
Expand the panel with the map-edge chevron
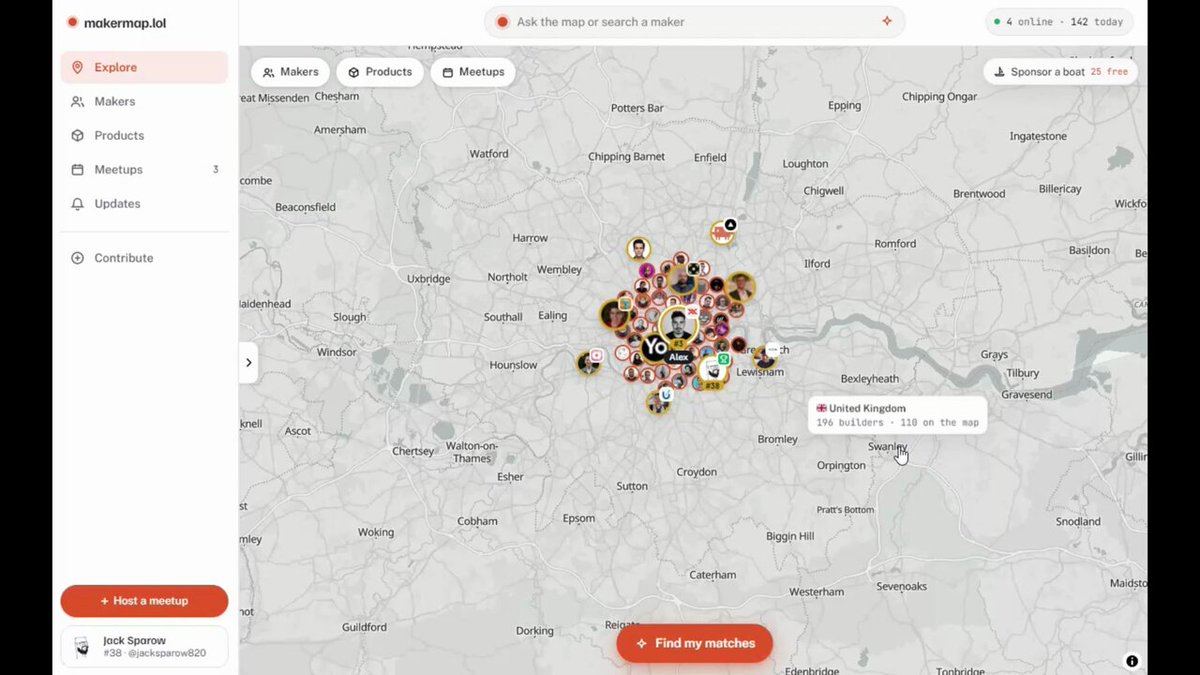(x=248, y=363)
